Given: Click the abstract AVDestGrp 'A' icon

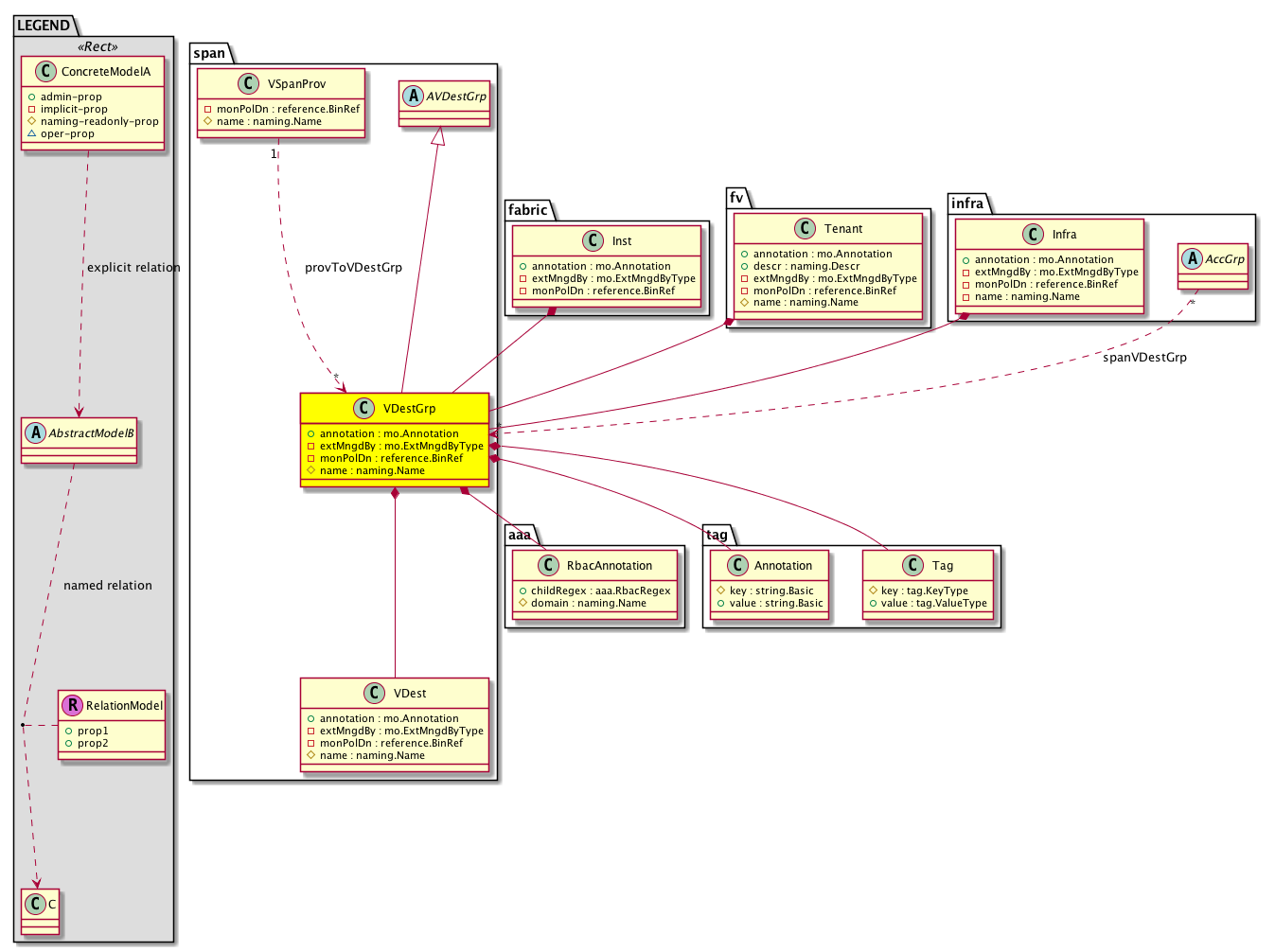Looking at the screenshot, I should coord(414,97).
